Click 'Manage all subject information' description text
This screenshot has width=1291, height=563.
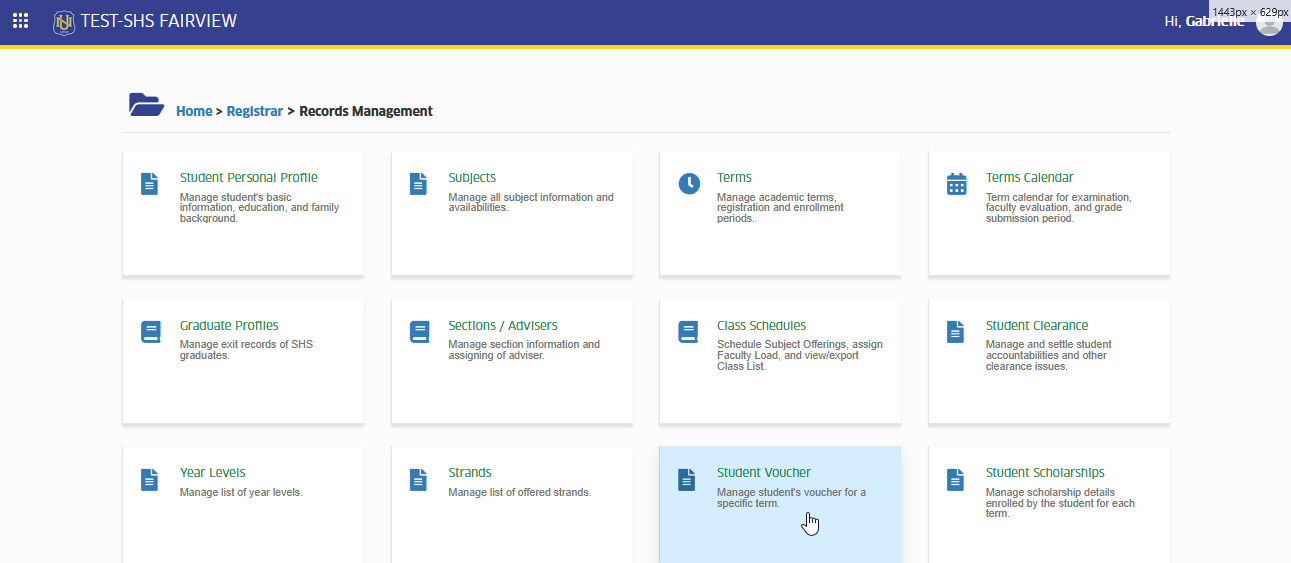click(531, 203)
